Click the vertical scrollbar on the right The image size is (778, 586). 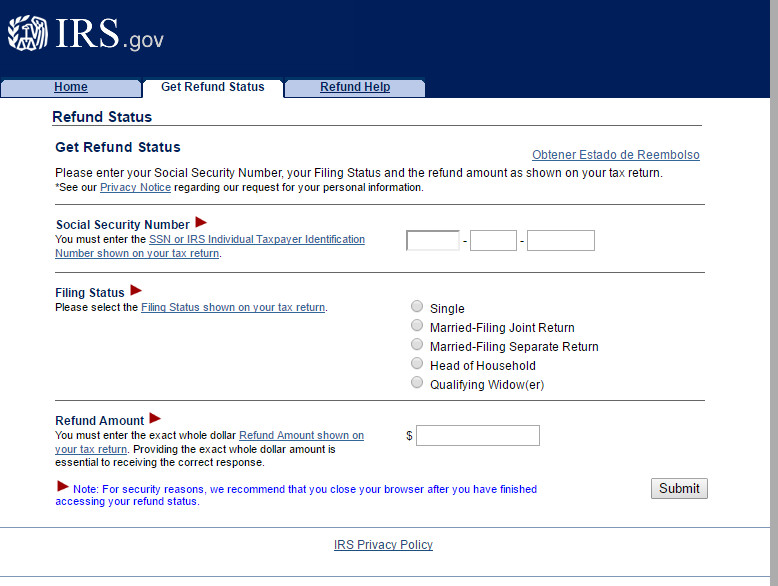[x=774, y=293]
